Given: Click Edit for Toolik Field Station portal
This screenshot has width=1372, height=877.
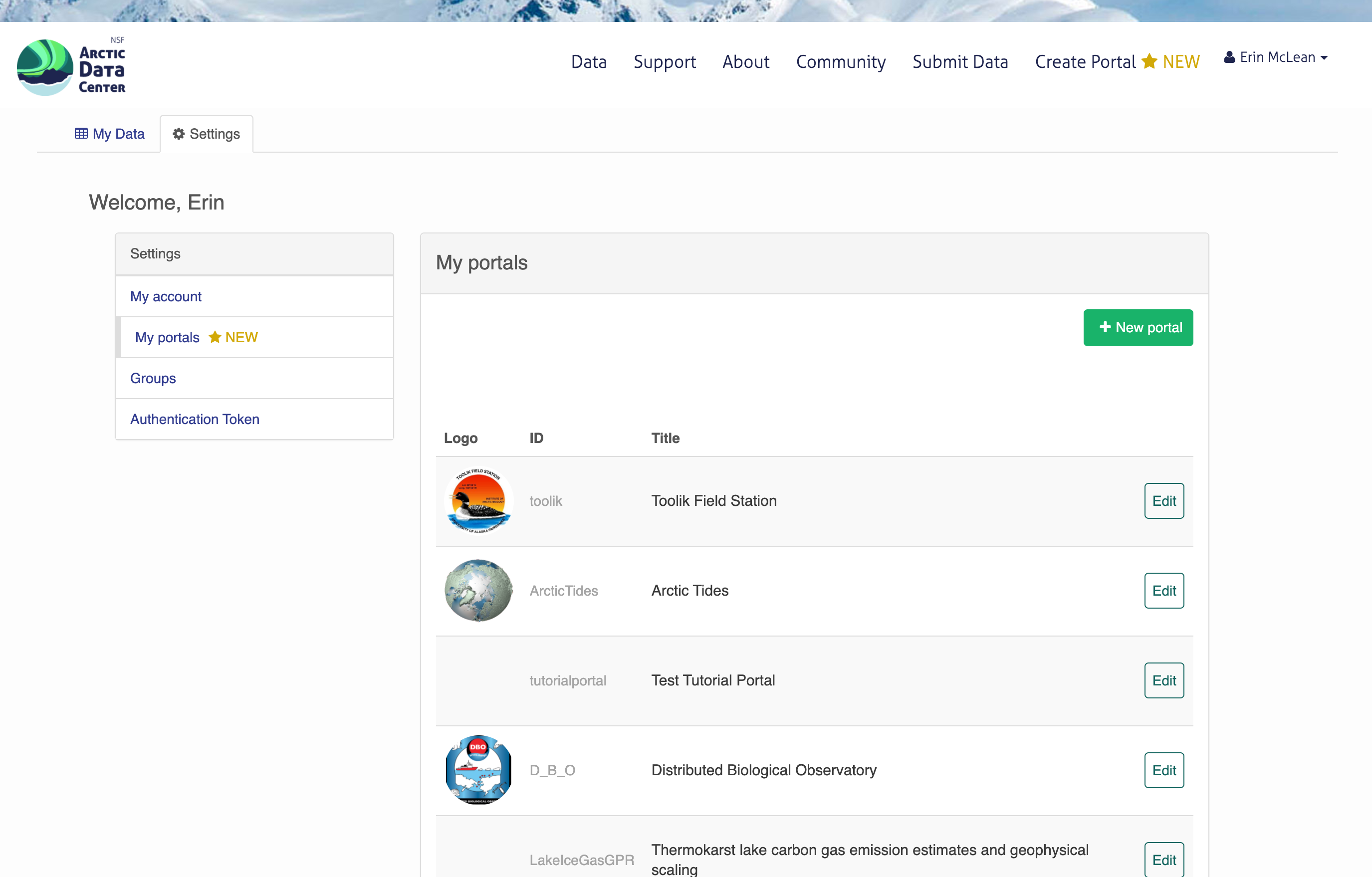Looking at the screenshot, I should point(1163,500).
